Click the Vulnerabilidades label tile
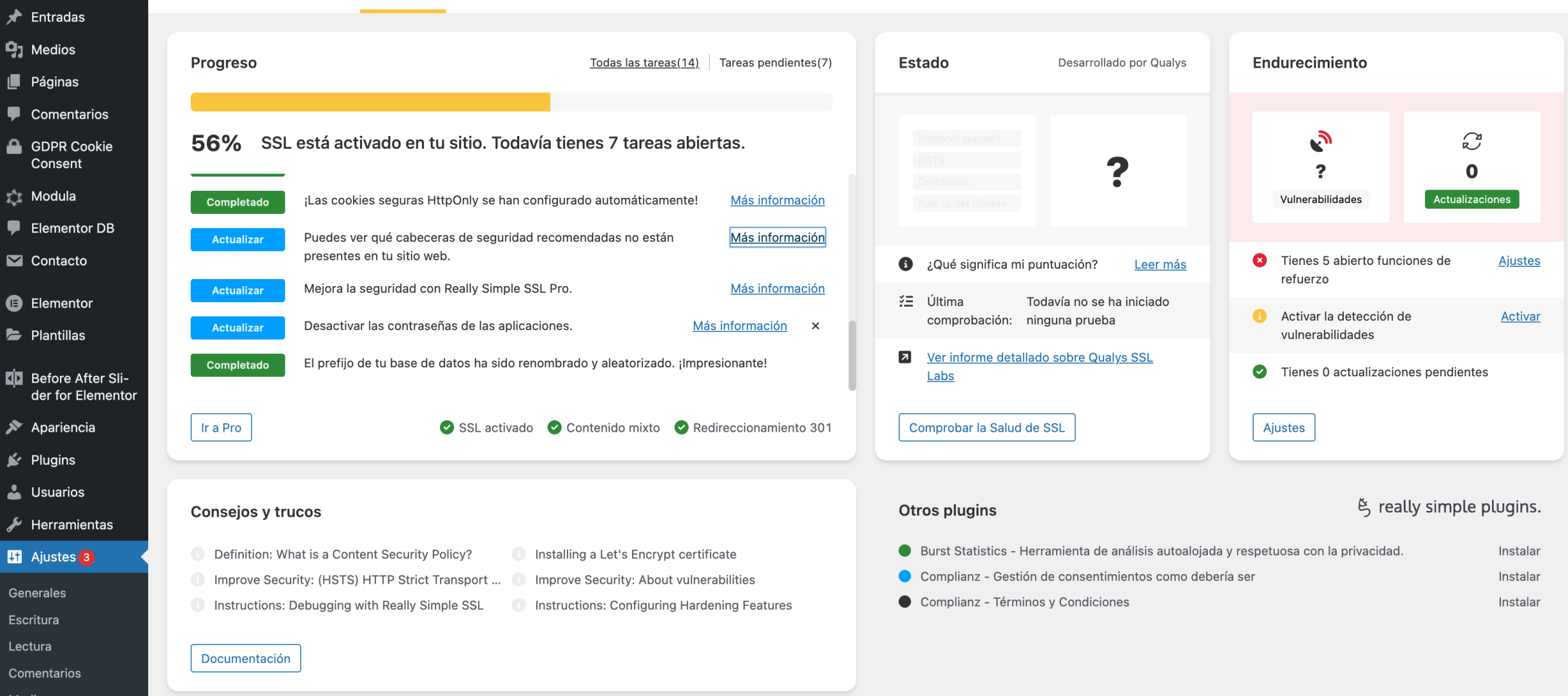1568x696 pixels. 1321,199
